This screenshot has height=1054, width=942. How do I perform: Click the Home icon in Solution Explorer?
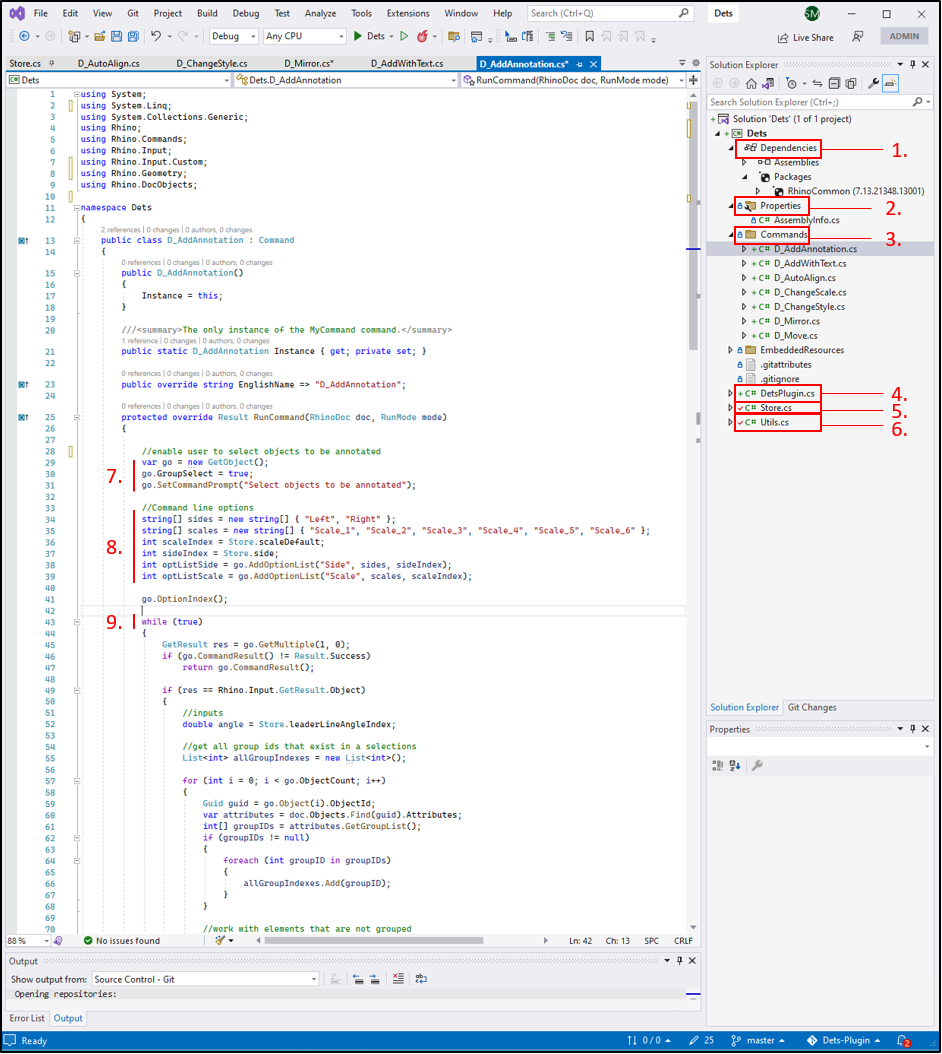pyautogui.click(x=751, y=84)
